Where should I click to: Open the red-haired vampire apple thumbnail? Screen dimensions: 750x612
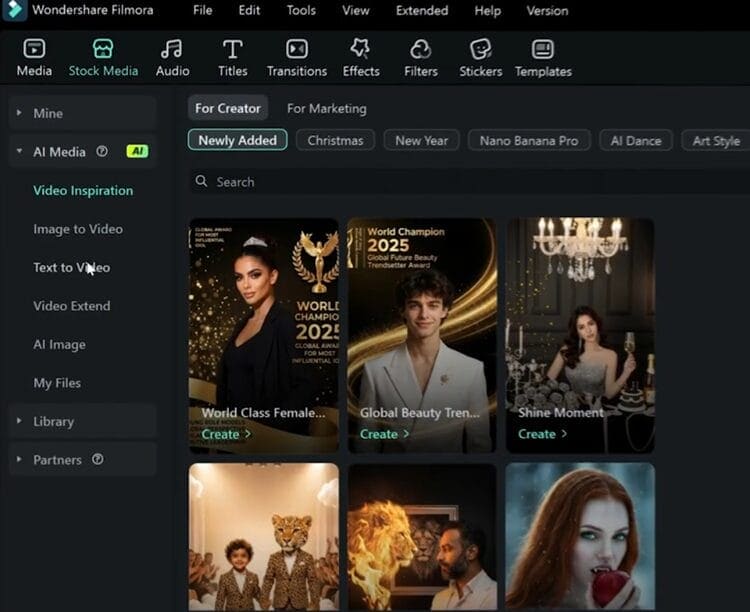pos(580,537)
